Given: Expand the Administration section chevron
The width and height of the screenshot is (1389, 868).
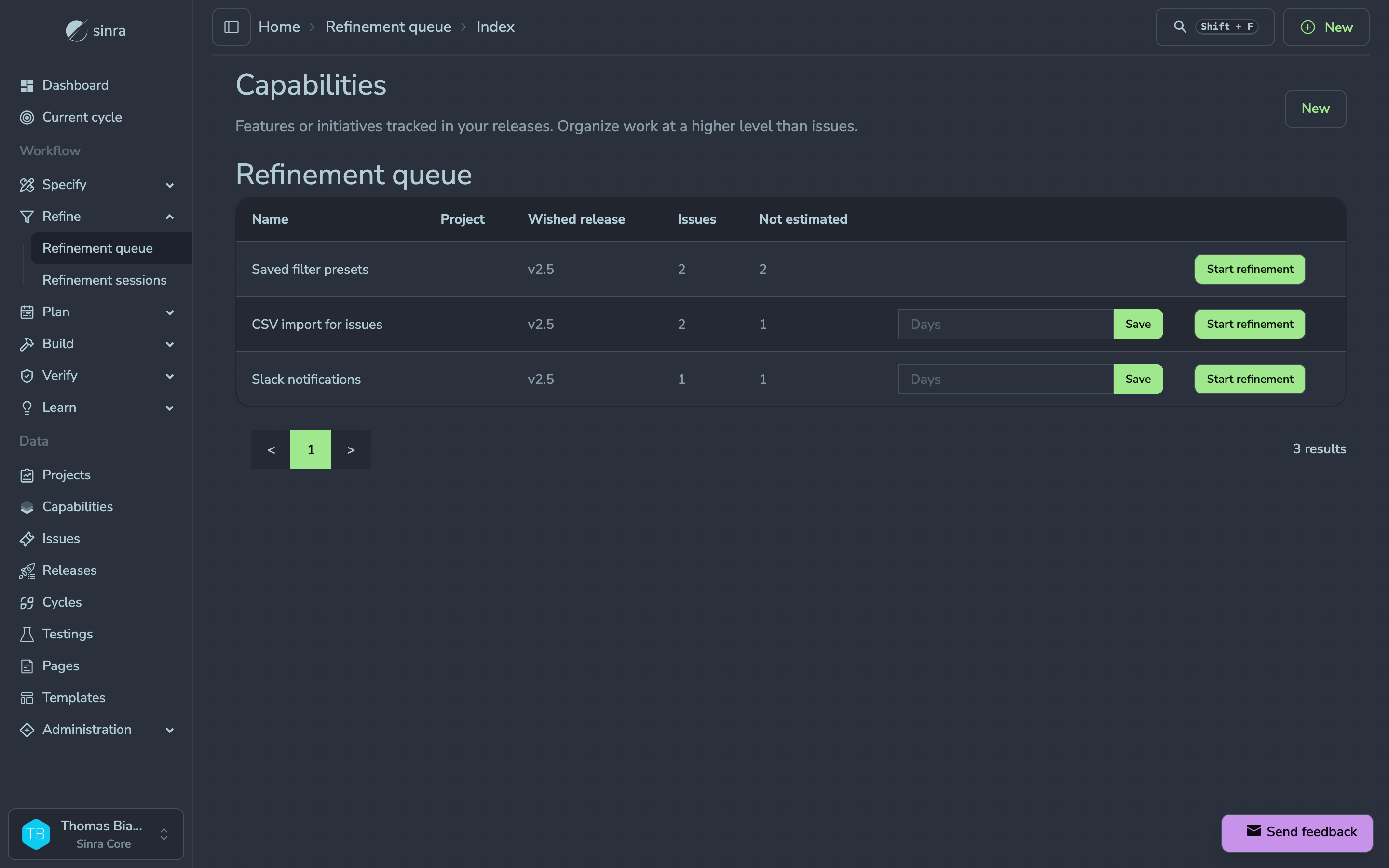Looking at the screenshot, I should pyautogui.click(x=170, y=730).
